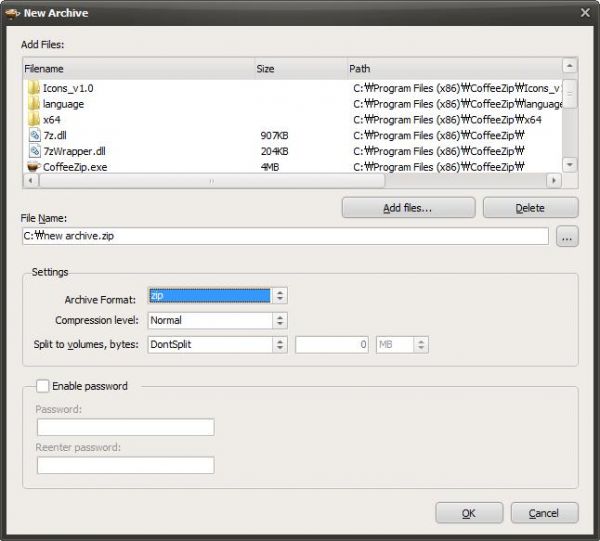Click the Add files... button
The height and width of the screenshot is (541, 600).
pyautogui.click(x=408, y=208)
